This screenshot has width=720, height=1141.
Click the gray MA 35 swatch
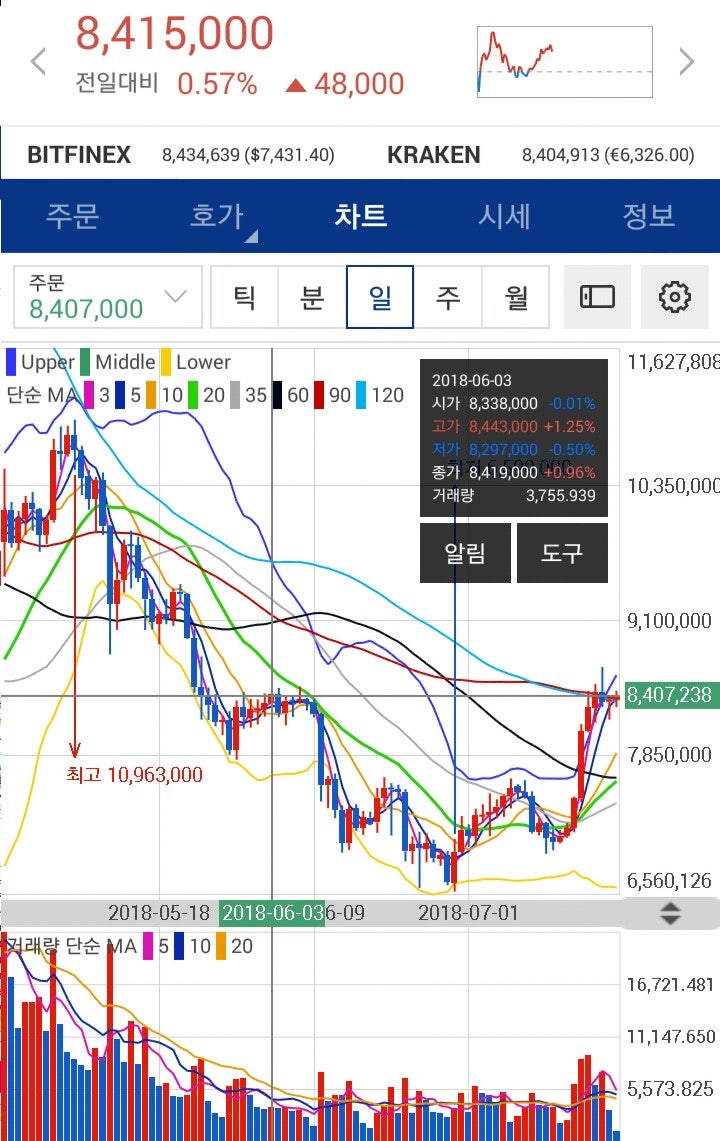coord(235,395)
